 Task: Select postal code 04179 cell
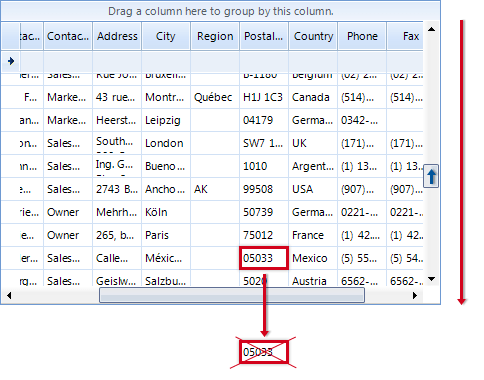[264, 120]
